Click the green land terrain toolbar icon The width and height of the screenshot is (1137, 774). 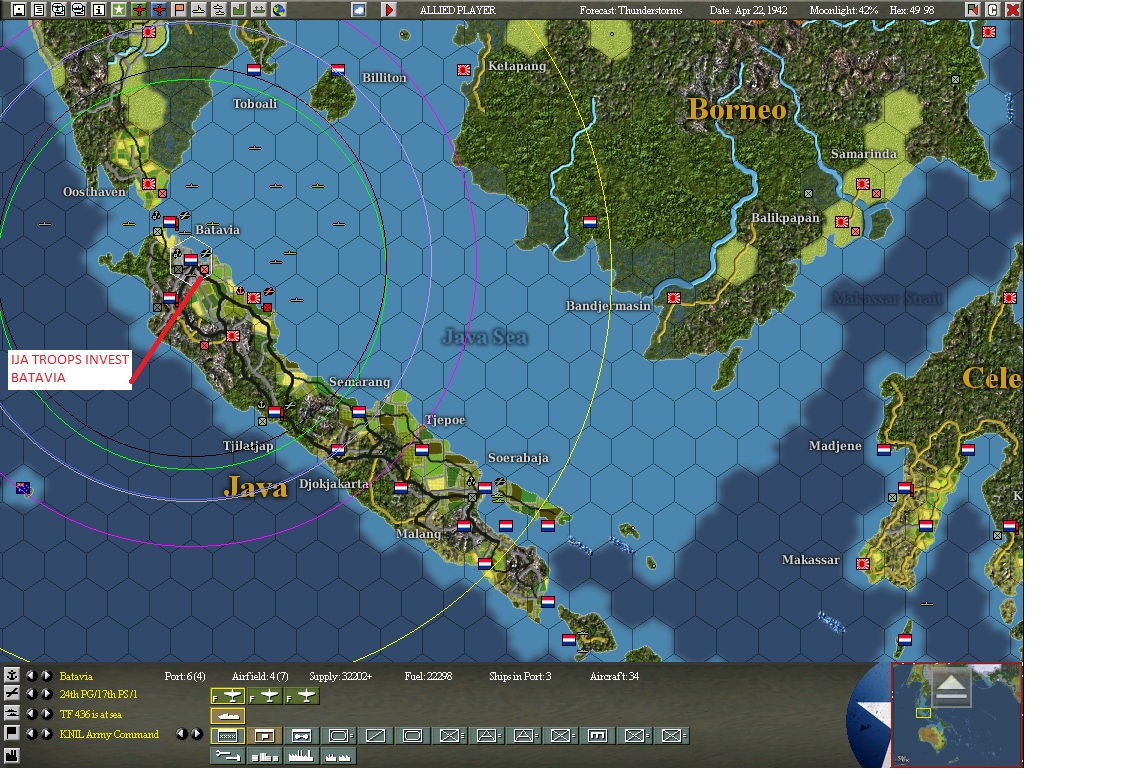tap(239, 9)
